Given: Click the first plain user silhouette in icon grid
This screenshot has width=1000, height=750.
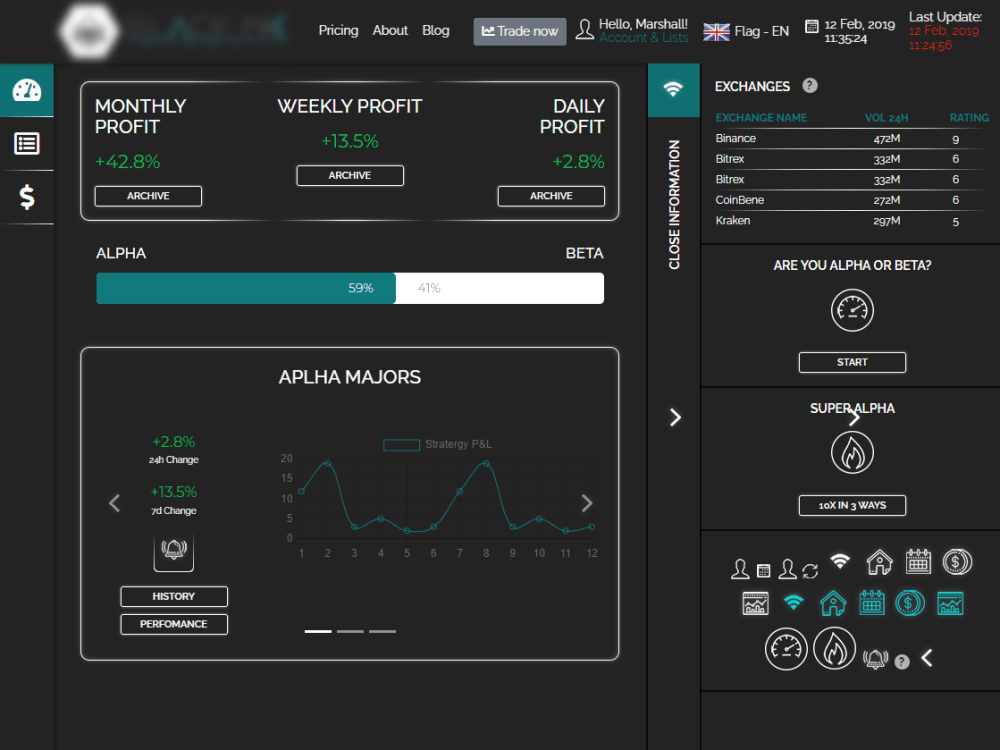Looking at the screenshot, I should coord(740,569).
